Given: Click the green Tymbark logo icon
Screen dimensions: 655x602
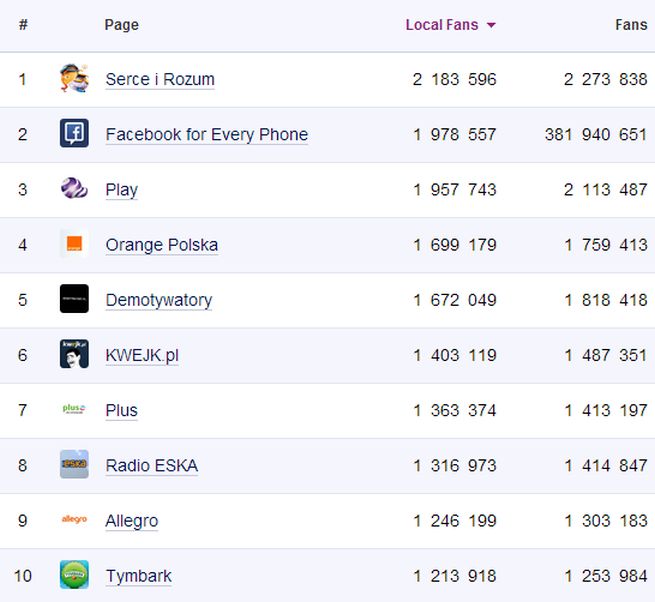Looking at the screenshot, I should (x=74, y=575).
